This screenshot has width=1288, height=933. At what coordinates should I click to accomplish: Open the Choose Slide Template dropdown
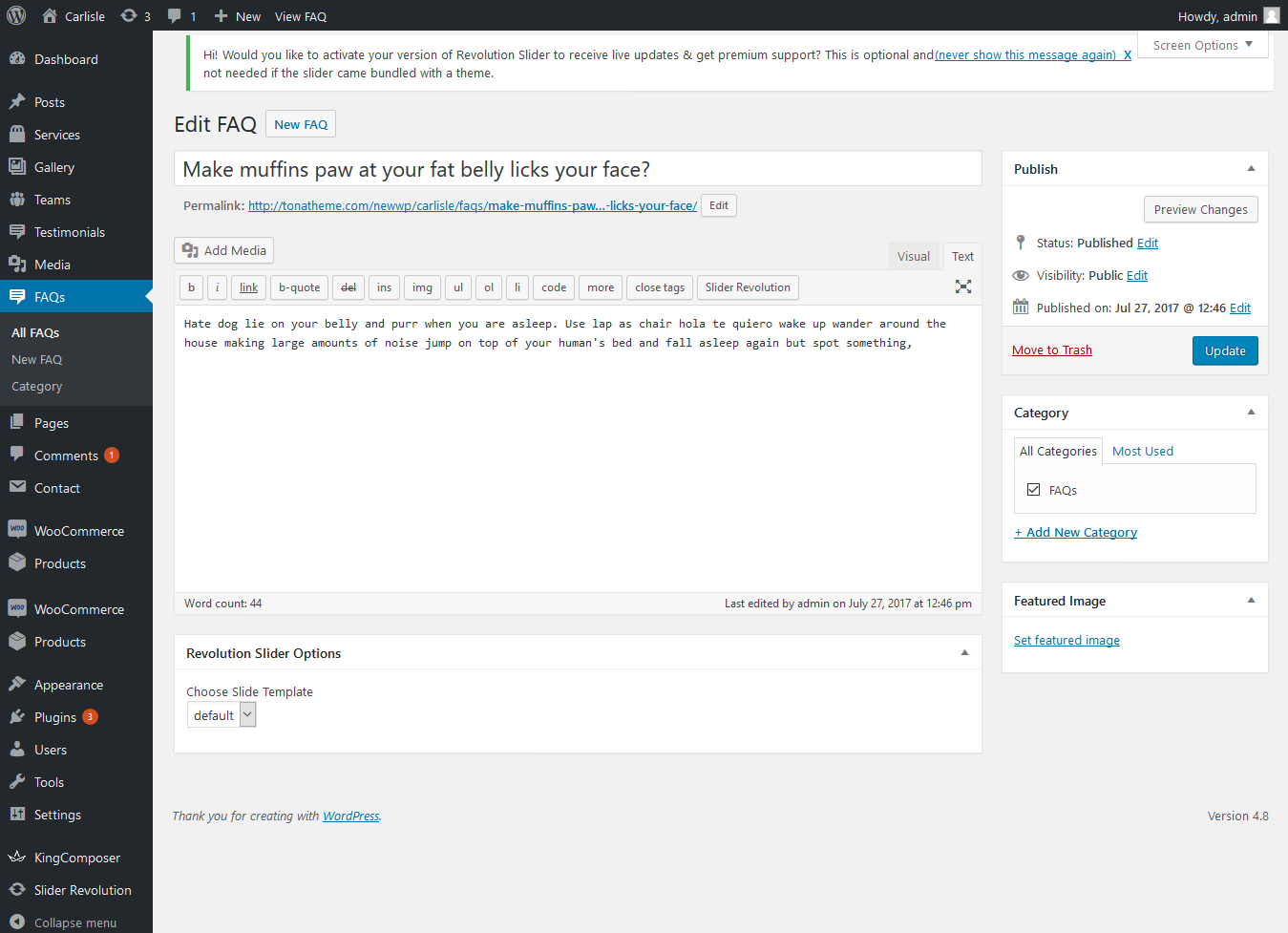tap(222, 715)
